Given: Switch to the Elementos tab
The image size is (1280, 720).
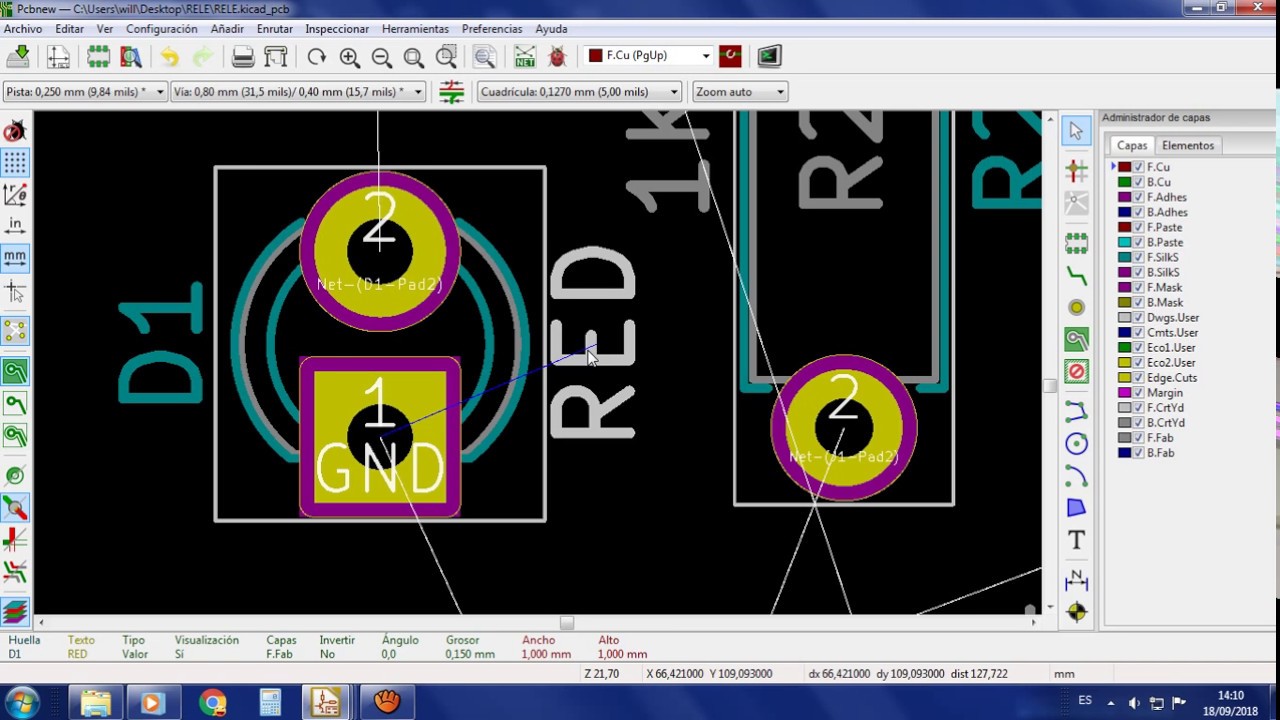Looking at the screenshot, I should 1187,146.
